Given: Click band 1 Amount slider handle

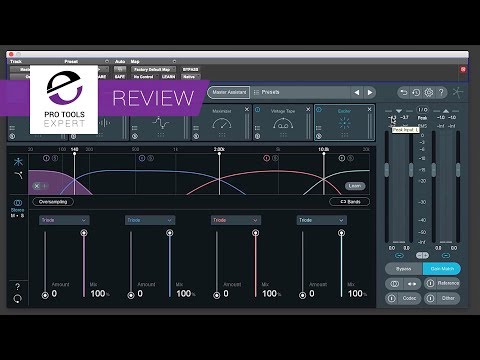Looking at the screenshot, I should [45, 295].
